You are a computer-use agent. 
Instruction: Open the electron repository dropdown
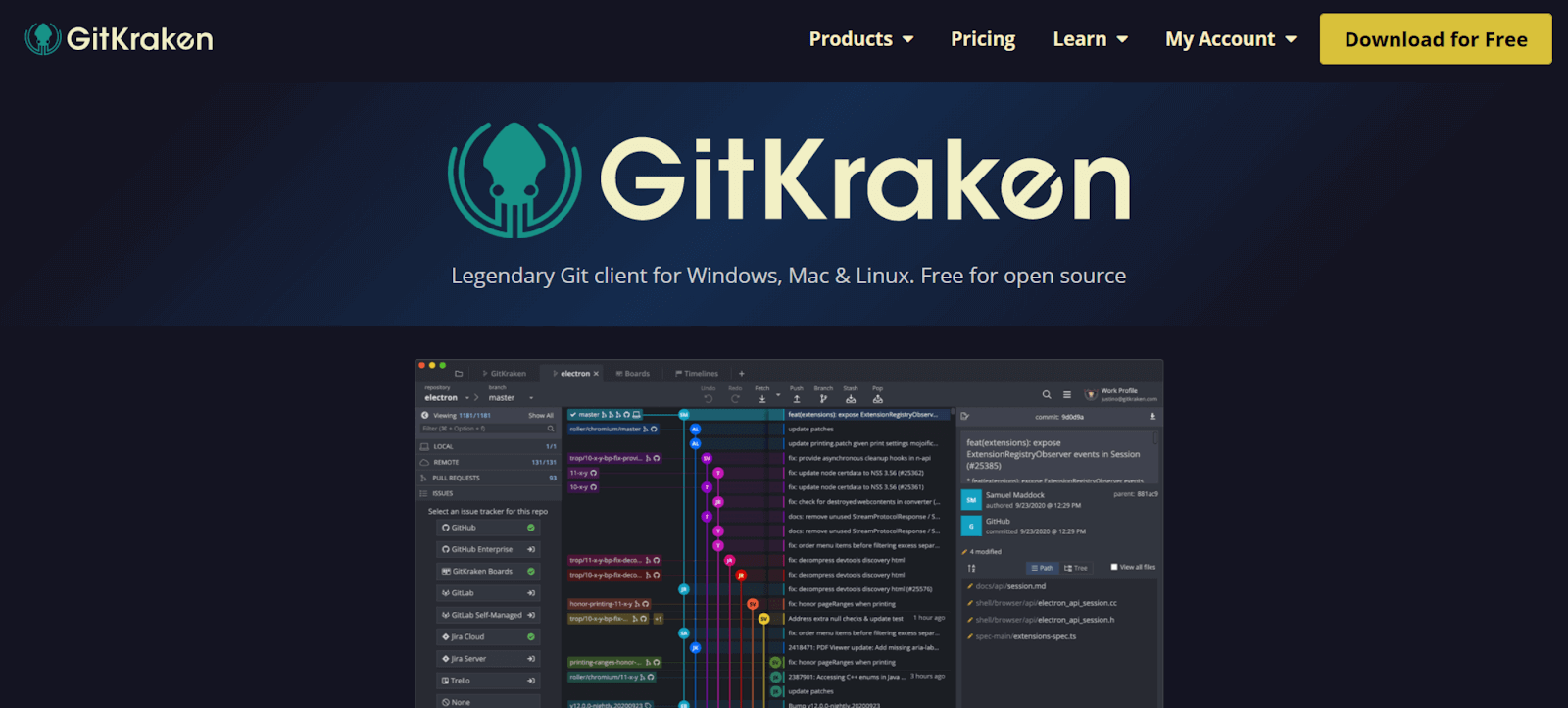(x=447, y=397)
